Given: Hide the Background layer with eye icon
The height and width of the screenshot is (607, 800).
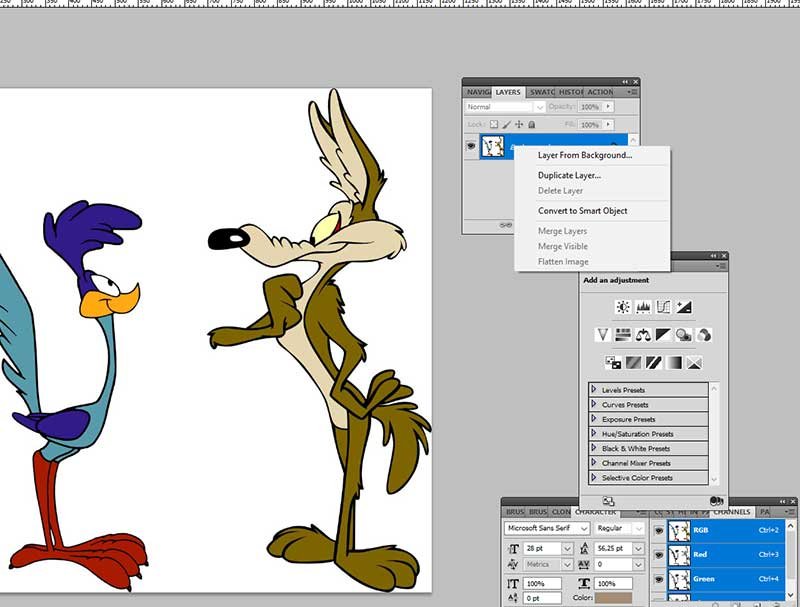Looking at the screenshot, I should (x=471, y=146).
